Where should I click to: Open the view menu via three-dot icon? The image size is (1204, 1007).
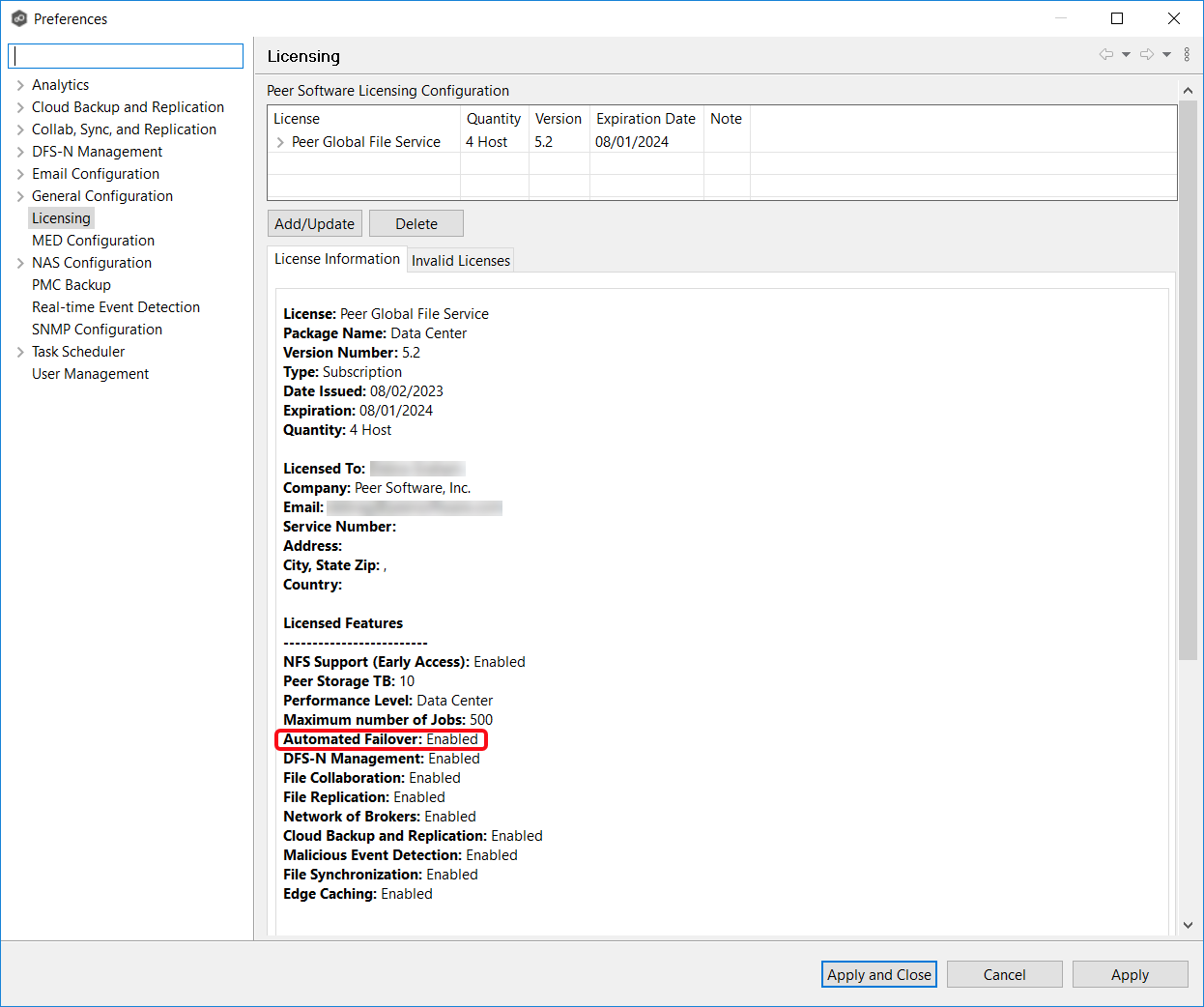(x=1187, y=54)
